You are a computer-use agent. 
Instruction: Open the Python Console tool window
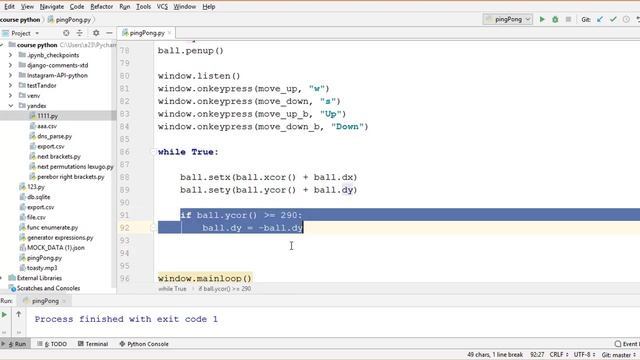(144, 344)
